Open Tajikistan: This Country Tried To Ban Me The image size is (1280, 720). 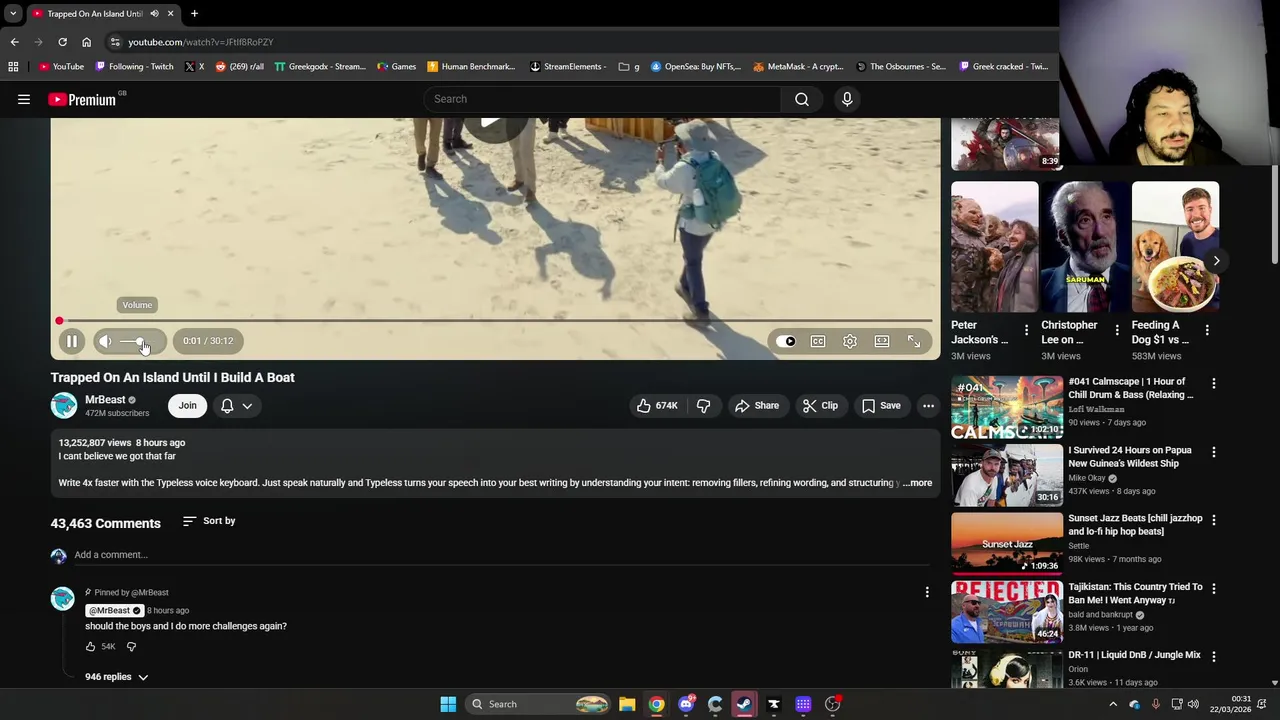(1135, 594)
